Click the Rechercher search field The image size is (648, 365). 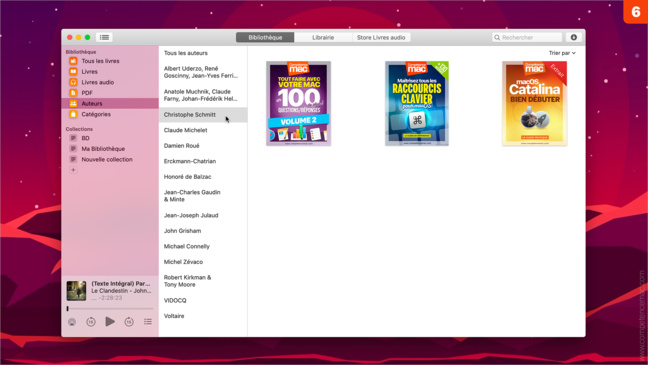click(x=527, y=37)
